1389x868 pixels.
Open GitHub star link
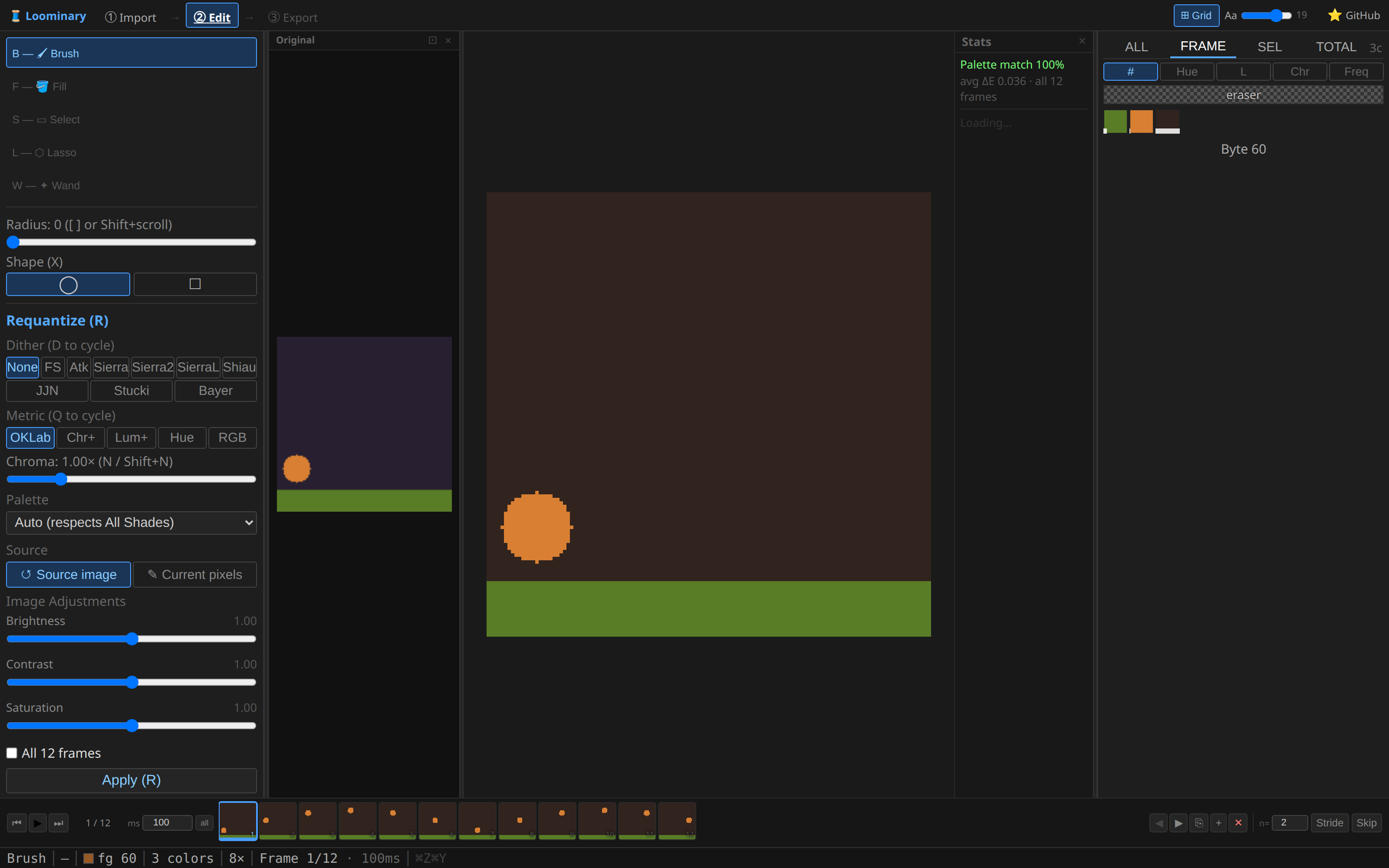pos(1354,16)
